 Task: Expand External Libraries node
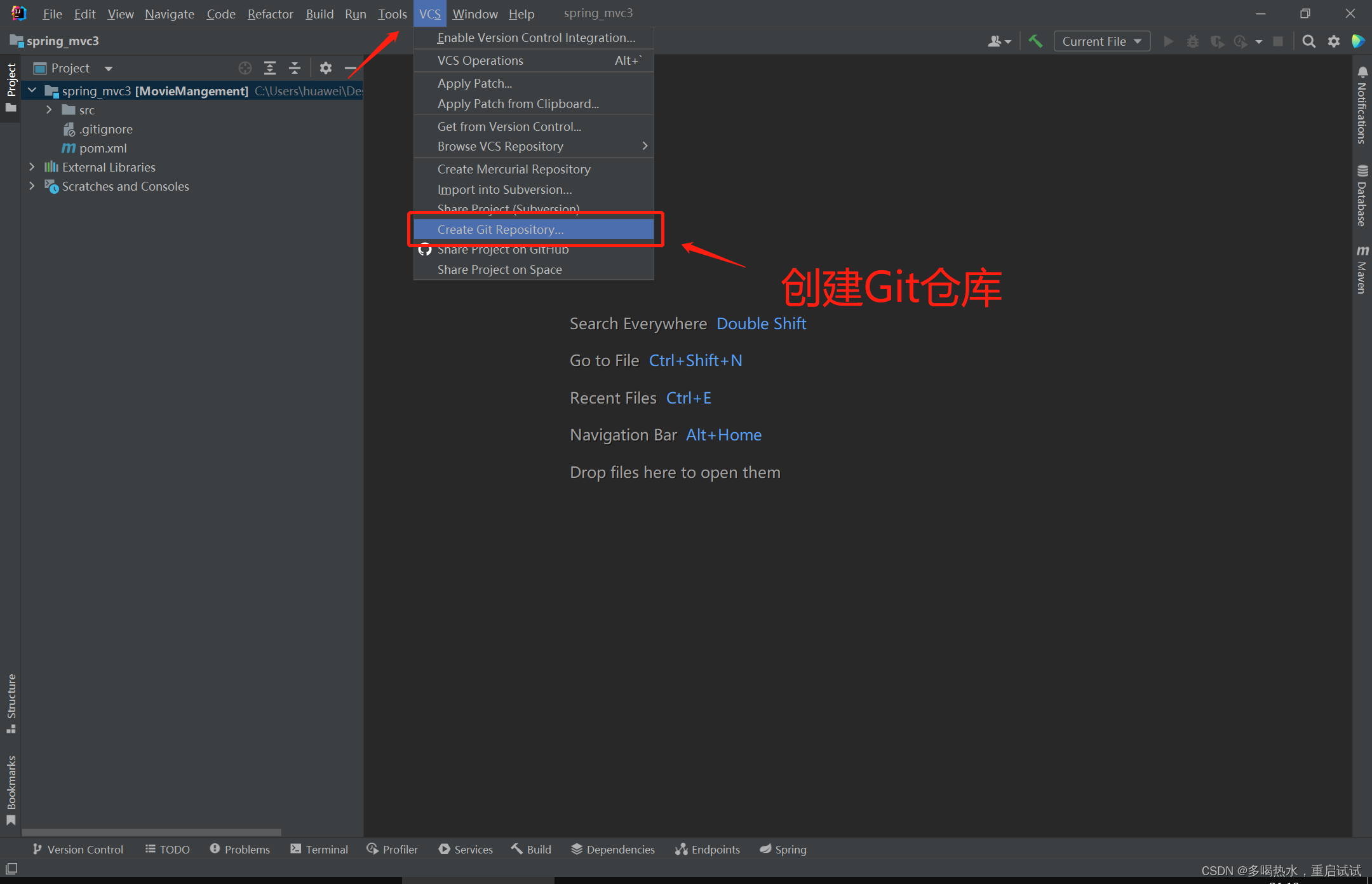pyautogui.click(x=32, y=167)
